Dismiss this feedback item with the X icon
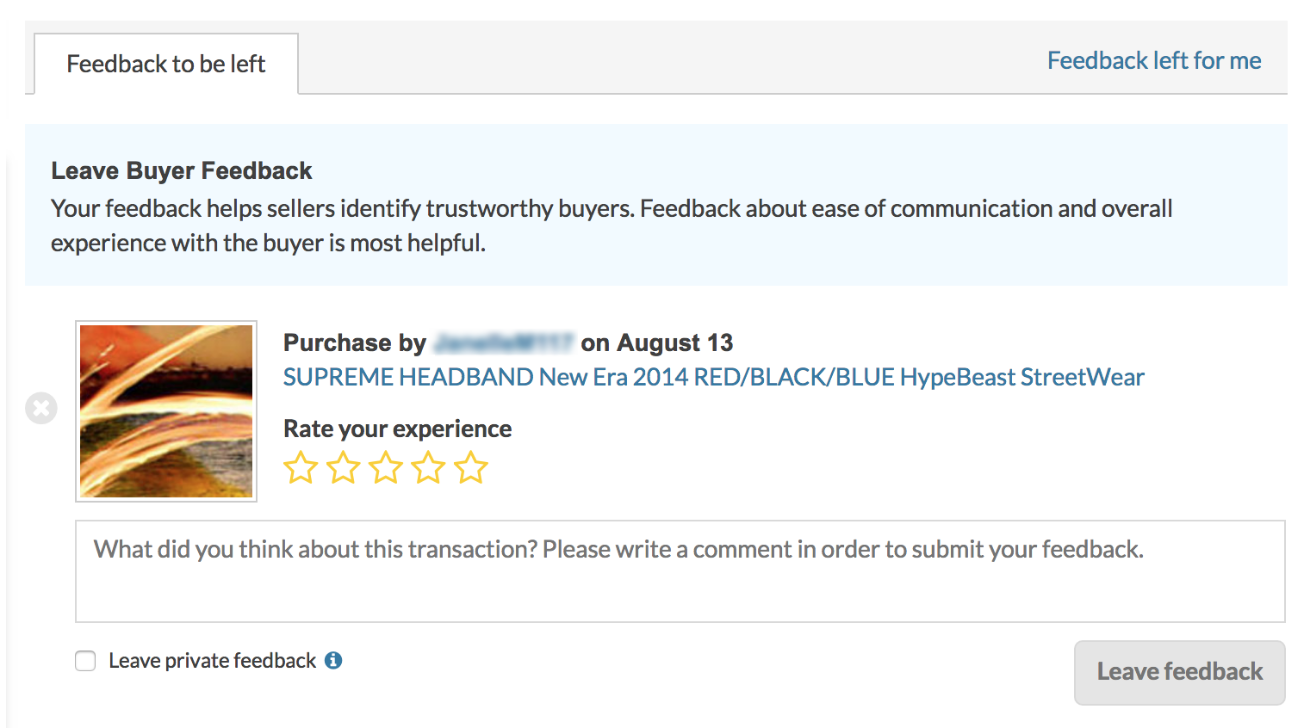1316x728 pixels. point(41,408)
